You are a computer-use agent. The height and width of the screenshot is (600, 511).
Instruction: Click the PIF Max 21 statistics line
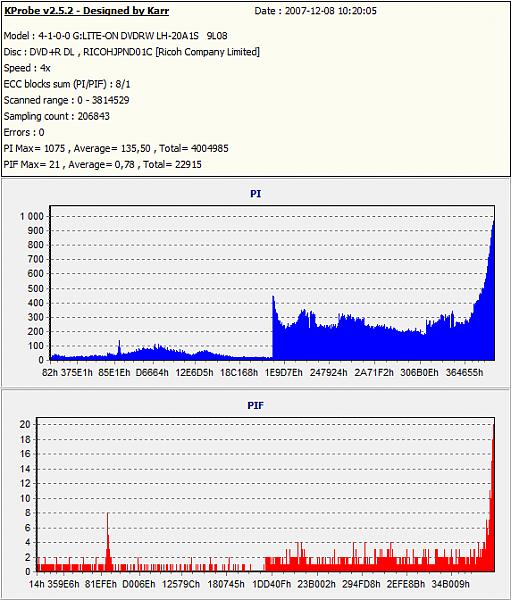pos(103,165)
